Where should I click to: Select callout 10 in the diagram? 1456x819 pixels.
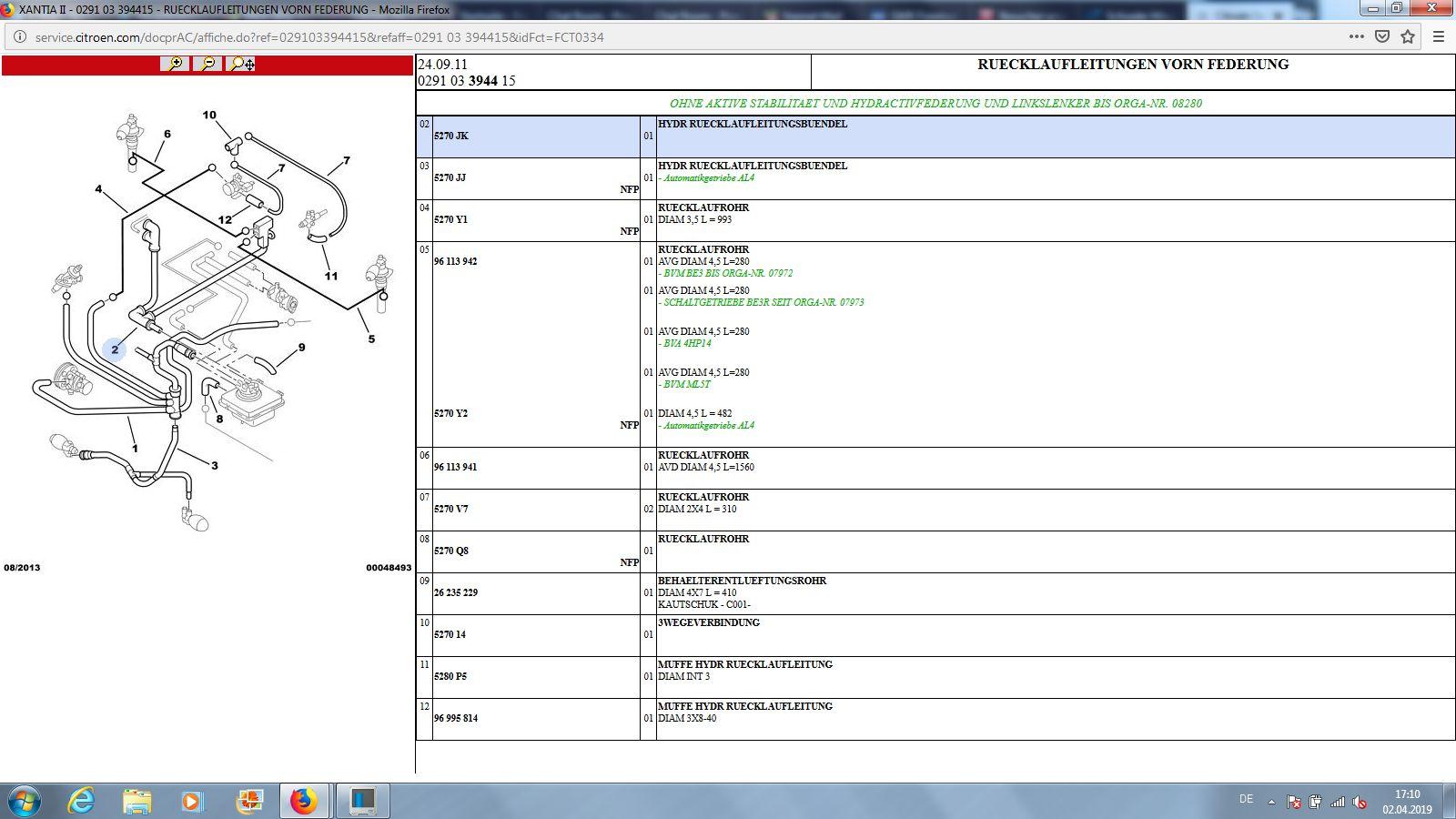tap(209, 115)
